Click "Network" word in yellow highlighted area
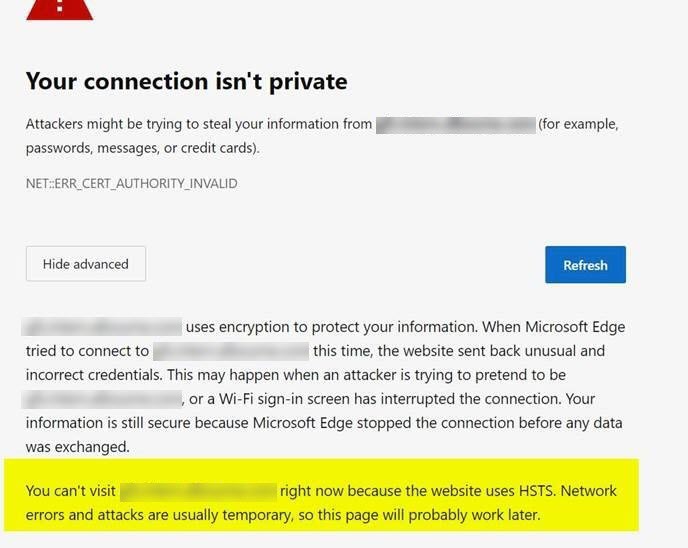The width and height of the screenshot is (688, 548). 589,491
